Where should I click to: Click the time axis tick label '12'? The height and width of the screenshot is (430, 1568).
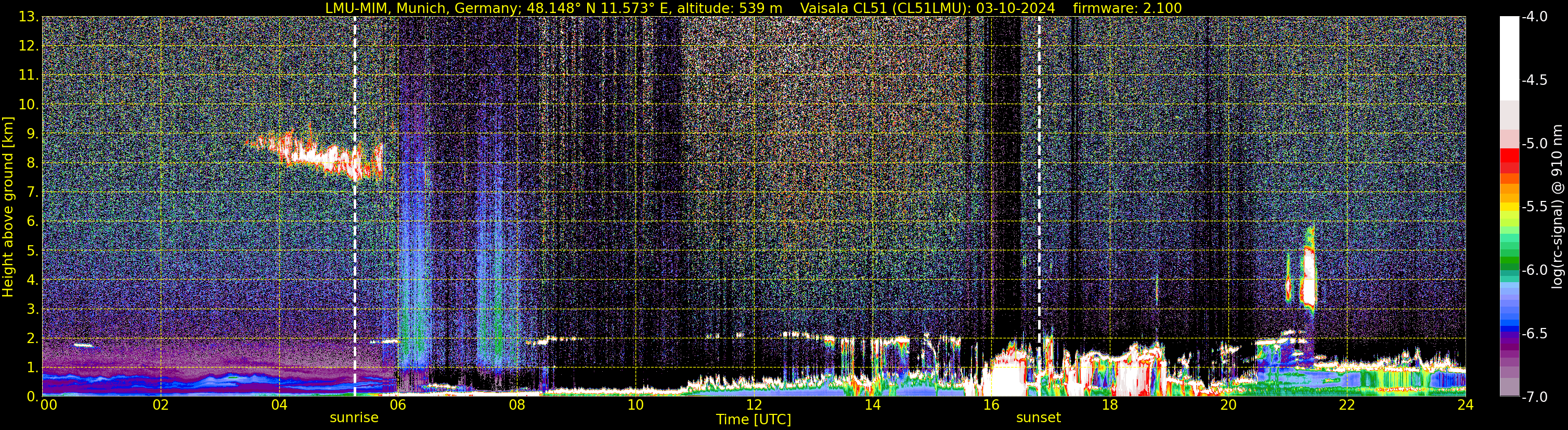point(754,406)
